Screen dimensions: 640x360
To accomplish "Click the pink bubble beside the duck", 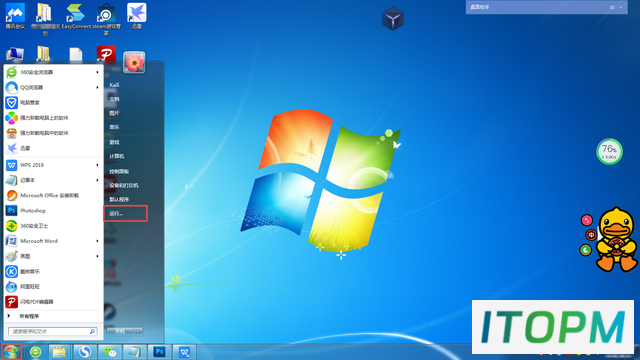I will point(587,220).
